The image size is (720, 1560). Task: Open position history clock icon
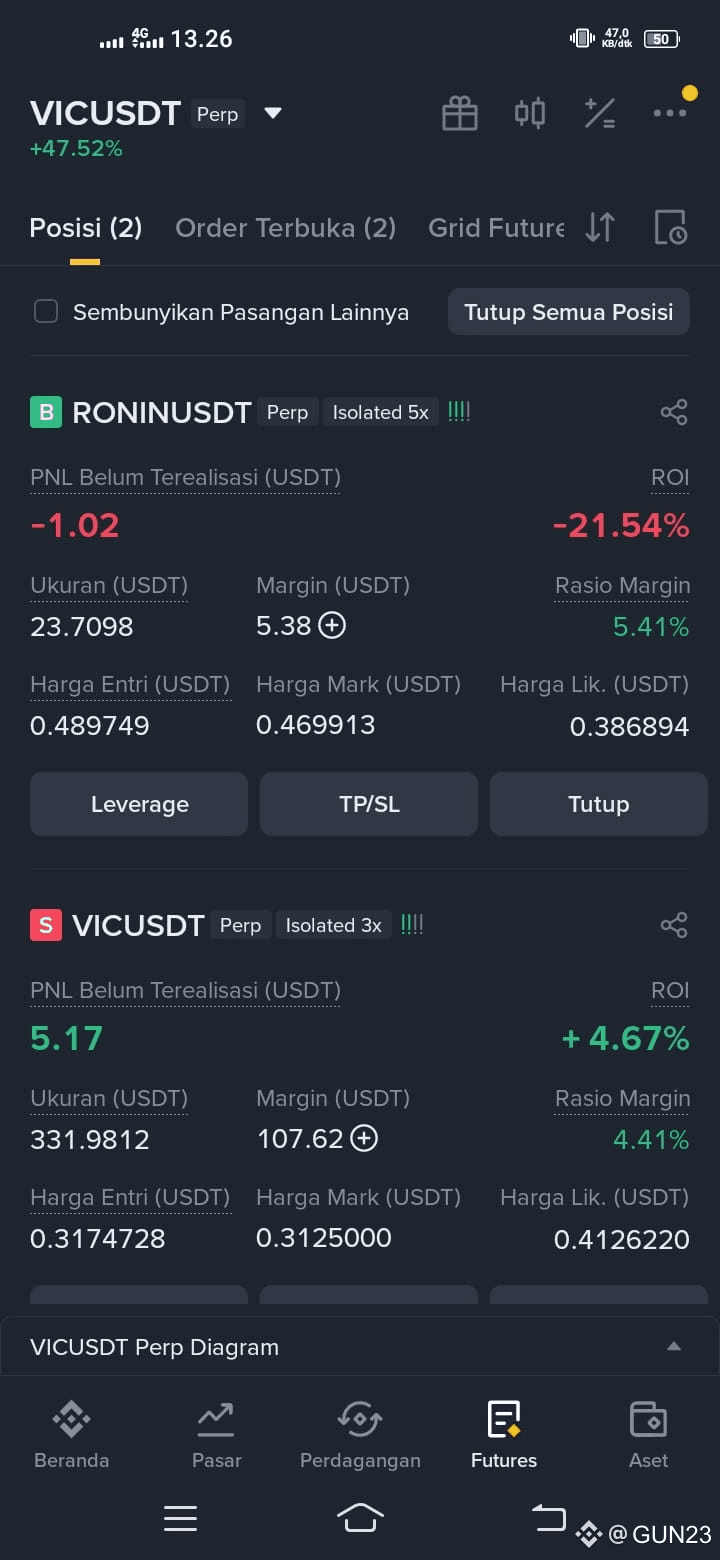pos(671,228)
